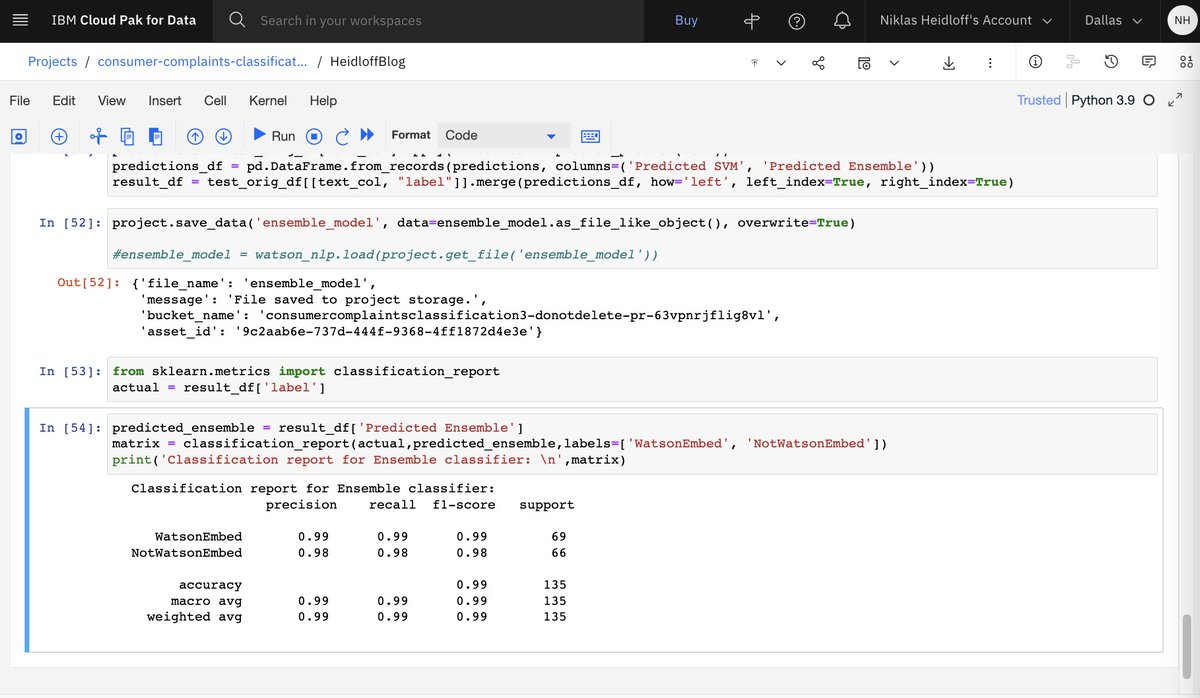Click 'weighted avg' row label
Image resolution: width=1200 pixels, height=698 pixels.
coord(194,617)
